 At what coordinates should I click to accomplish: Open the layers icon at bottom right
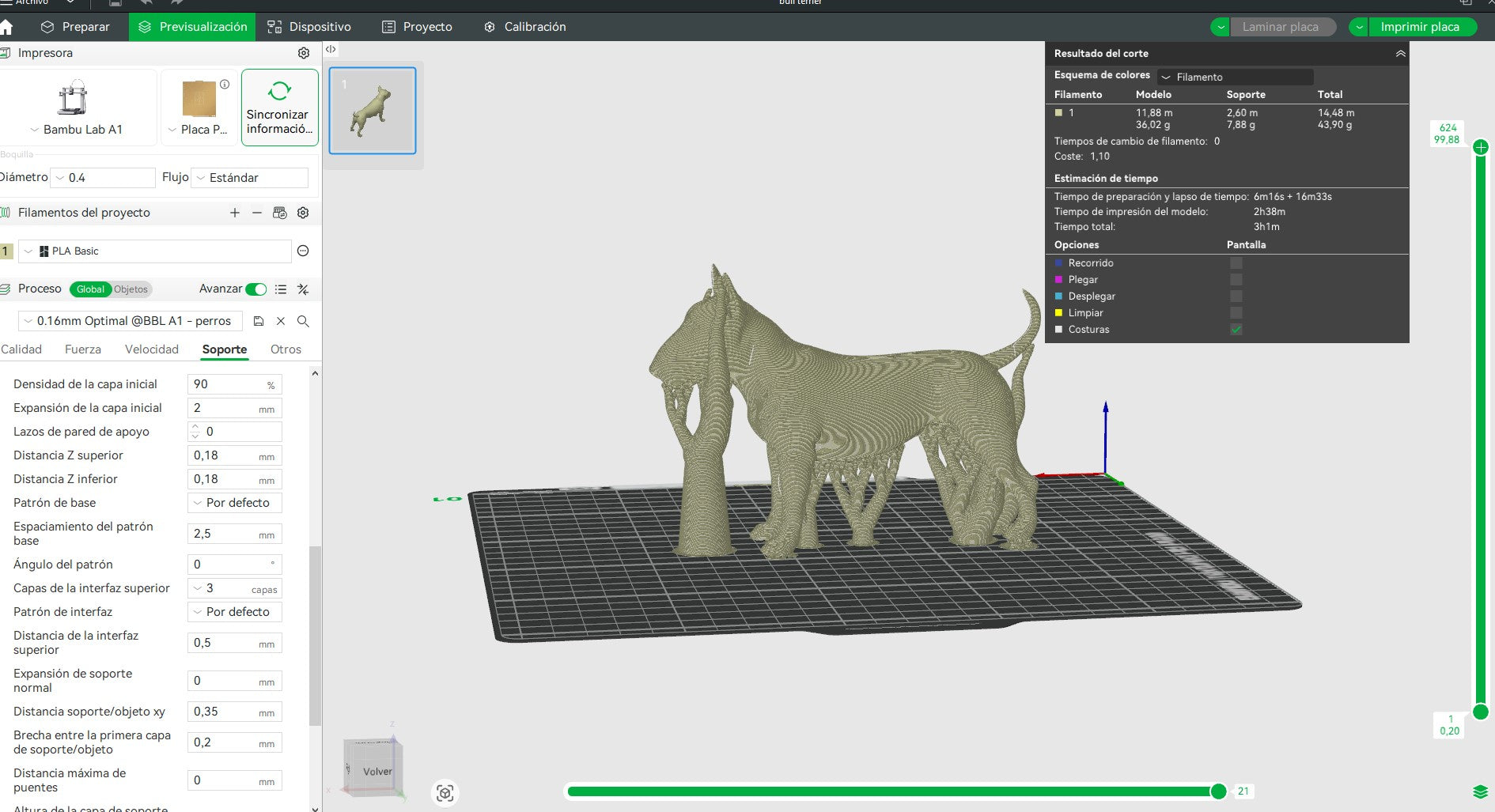pyautogui.click(x=1481, y=792)
